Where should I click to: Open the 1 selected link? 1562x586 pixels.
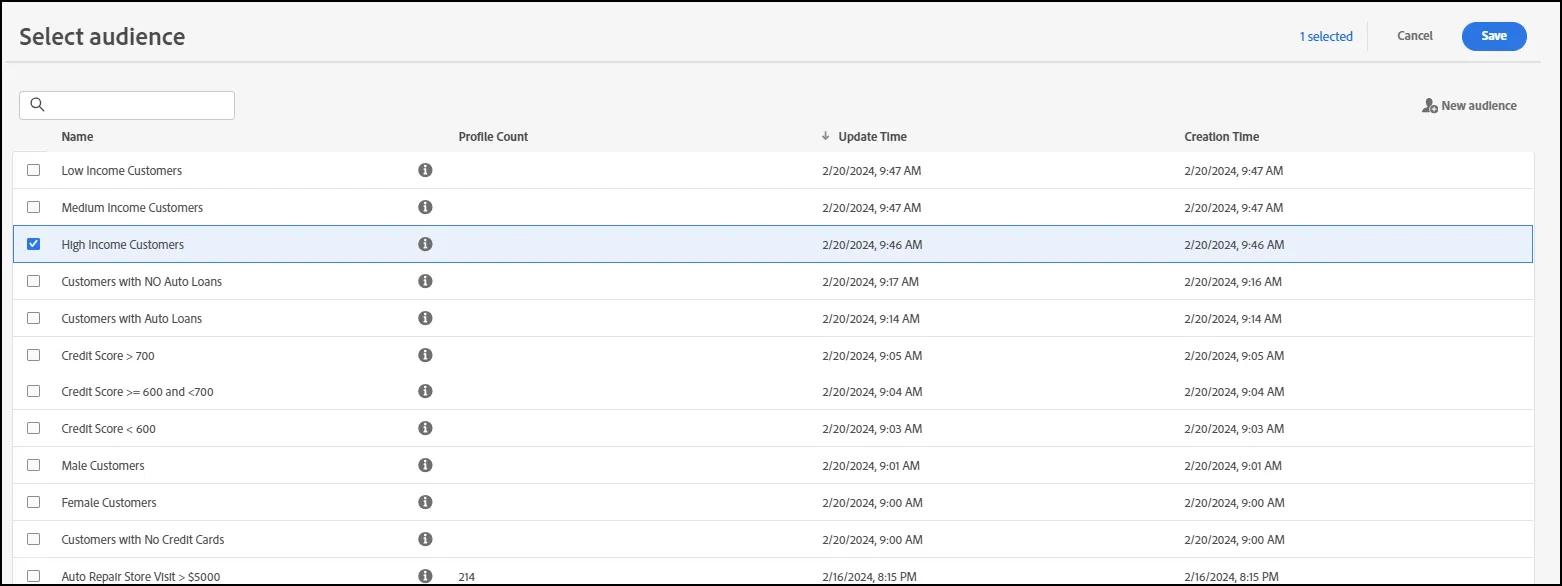click(1326, 37)
